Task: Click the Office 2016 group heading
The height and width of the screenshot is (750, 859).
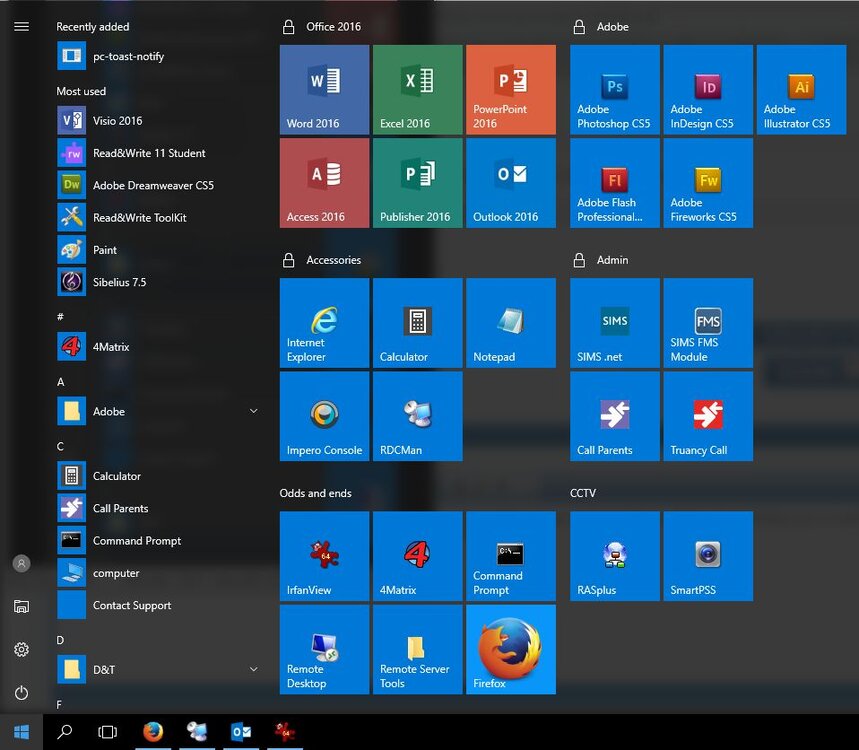Action: (x=333, y=26)
